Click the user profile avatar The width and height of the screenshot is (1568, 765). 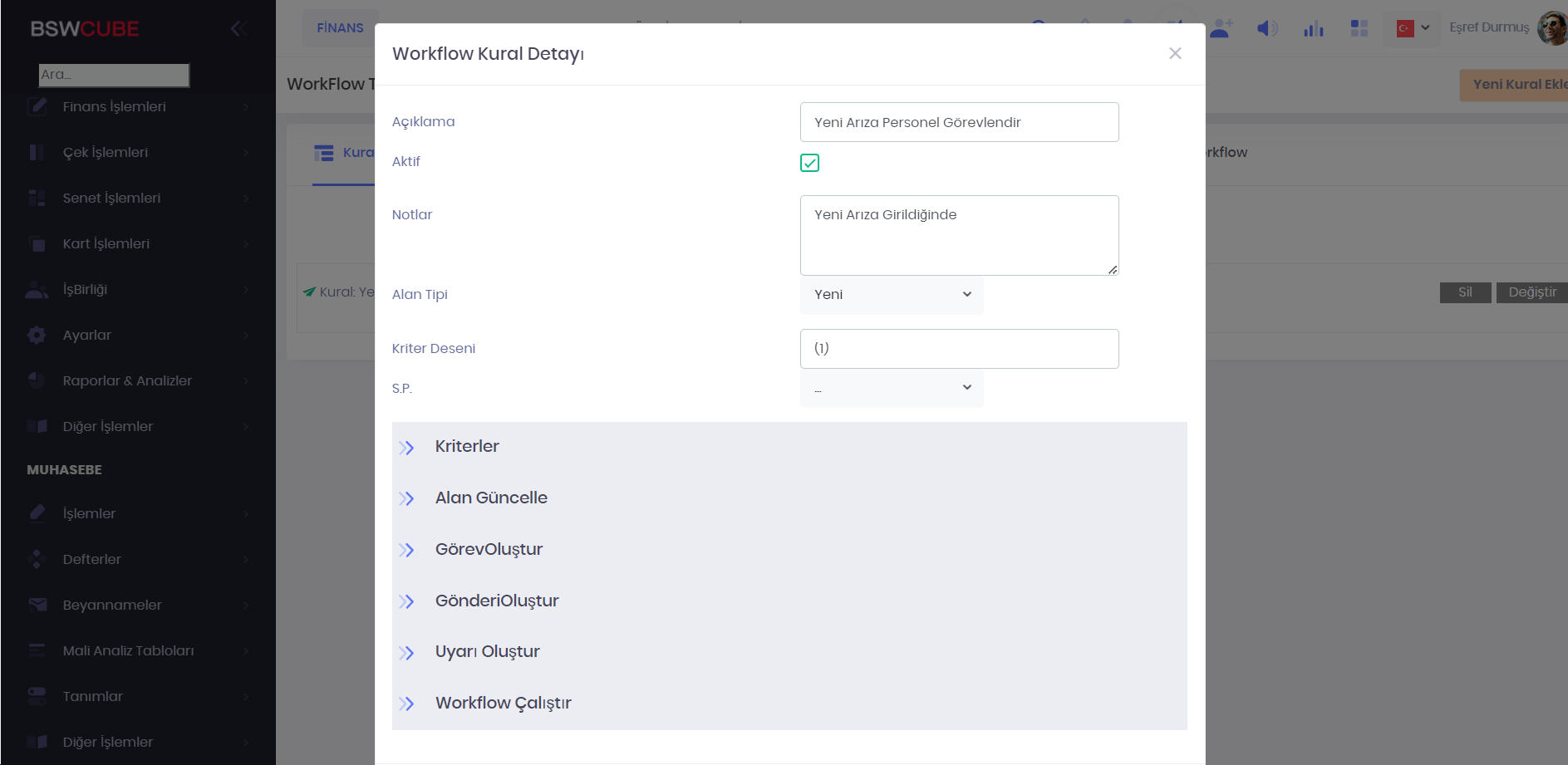pos(1551,28)
